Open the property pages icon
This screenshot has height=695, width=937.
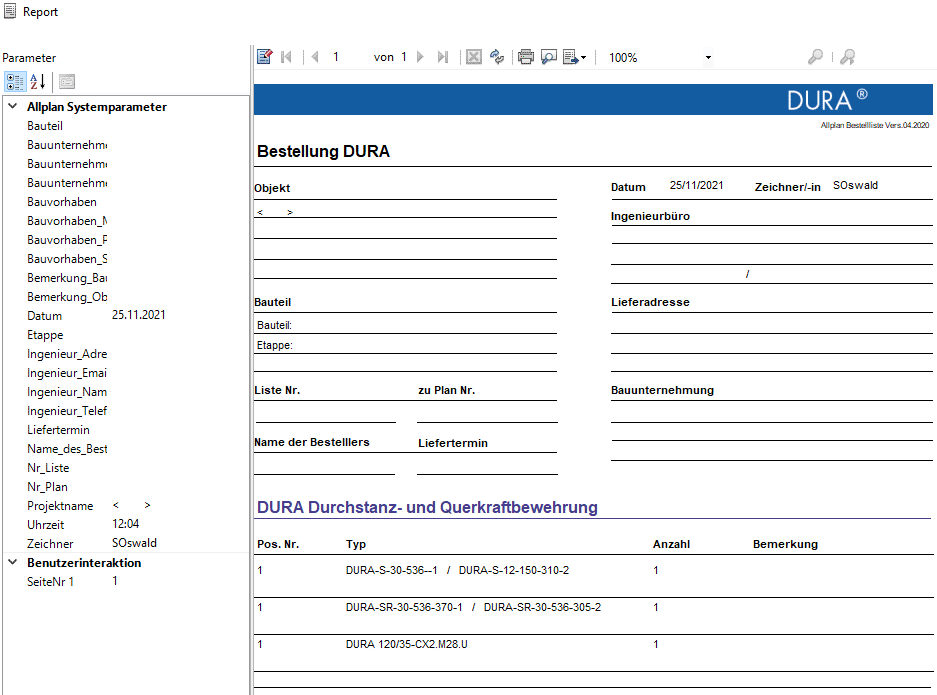(67, 81)
